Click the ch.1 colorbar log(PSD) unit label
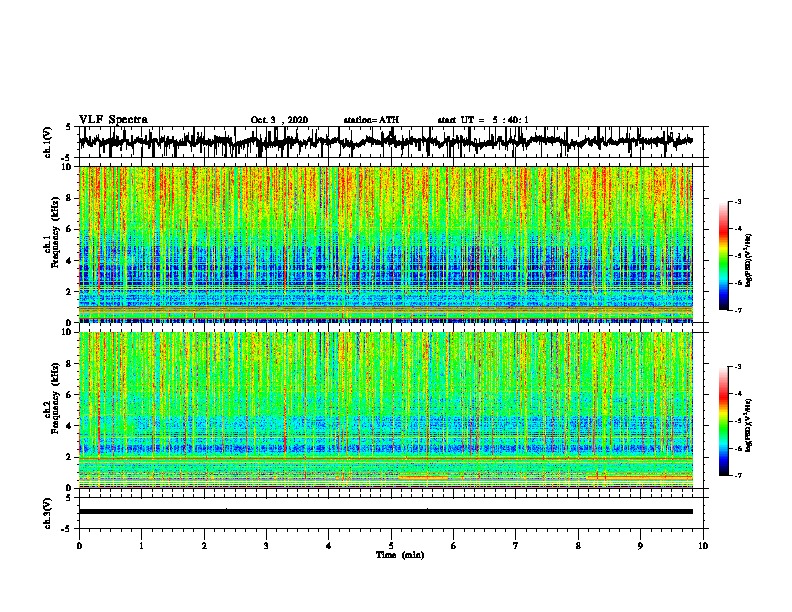The width and height of the screenshot is (792, 612). click(749, 260)
